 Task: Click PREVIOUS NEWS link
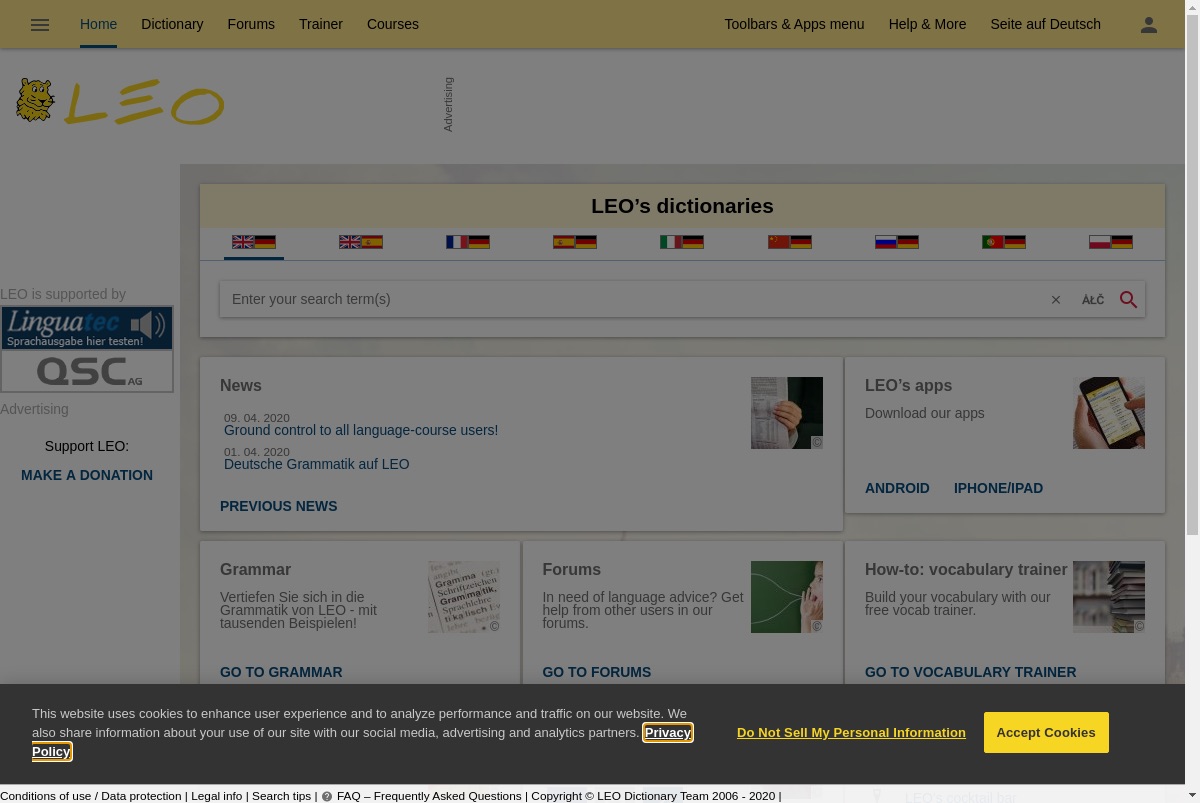[278, 506]
